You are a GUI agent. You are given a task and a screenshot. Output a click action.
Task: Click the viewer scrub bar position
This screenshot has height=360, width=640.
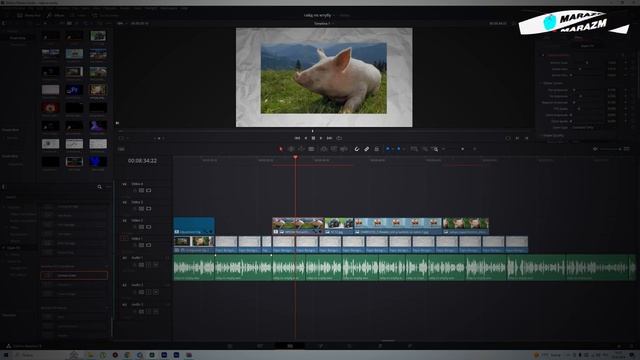click(x=313, y=131)
